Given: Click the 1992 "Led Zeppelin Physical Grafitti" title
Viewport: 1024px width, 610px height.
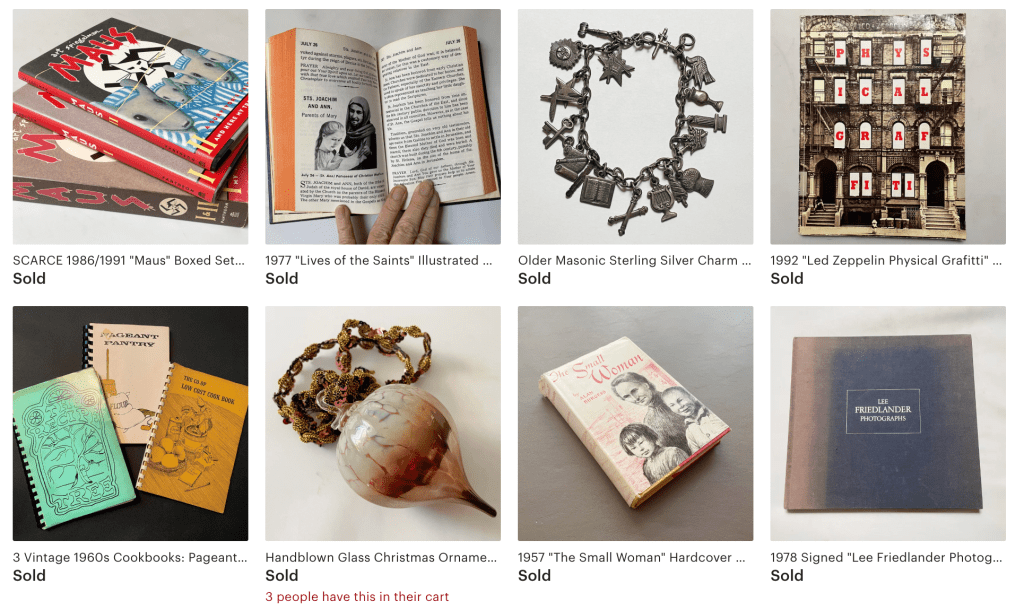Looking at the screenshot, I should (x=886, y=260).
